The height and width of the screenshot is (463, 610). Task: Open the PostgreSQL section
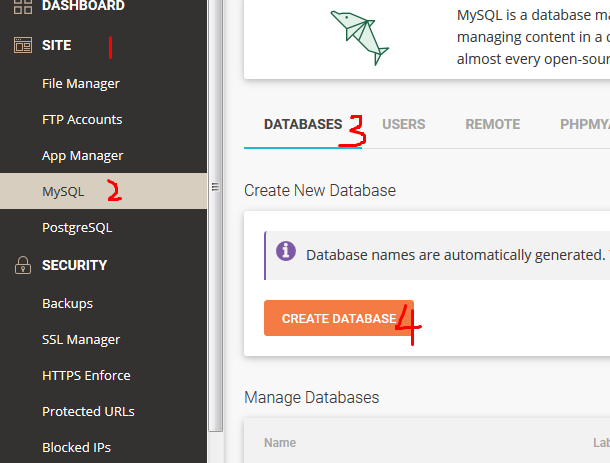(77, 227)
